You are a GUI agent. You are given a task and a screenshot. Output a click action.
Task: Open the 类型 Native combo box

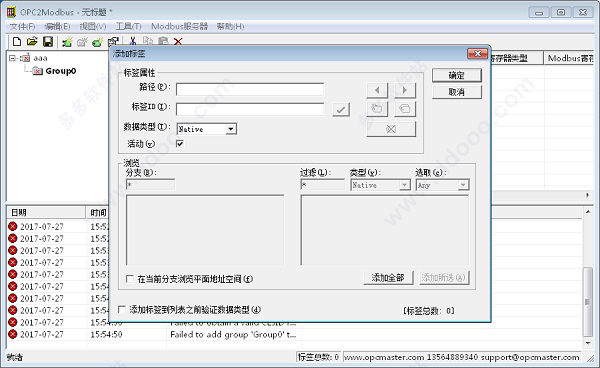pos(381,185)
